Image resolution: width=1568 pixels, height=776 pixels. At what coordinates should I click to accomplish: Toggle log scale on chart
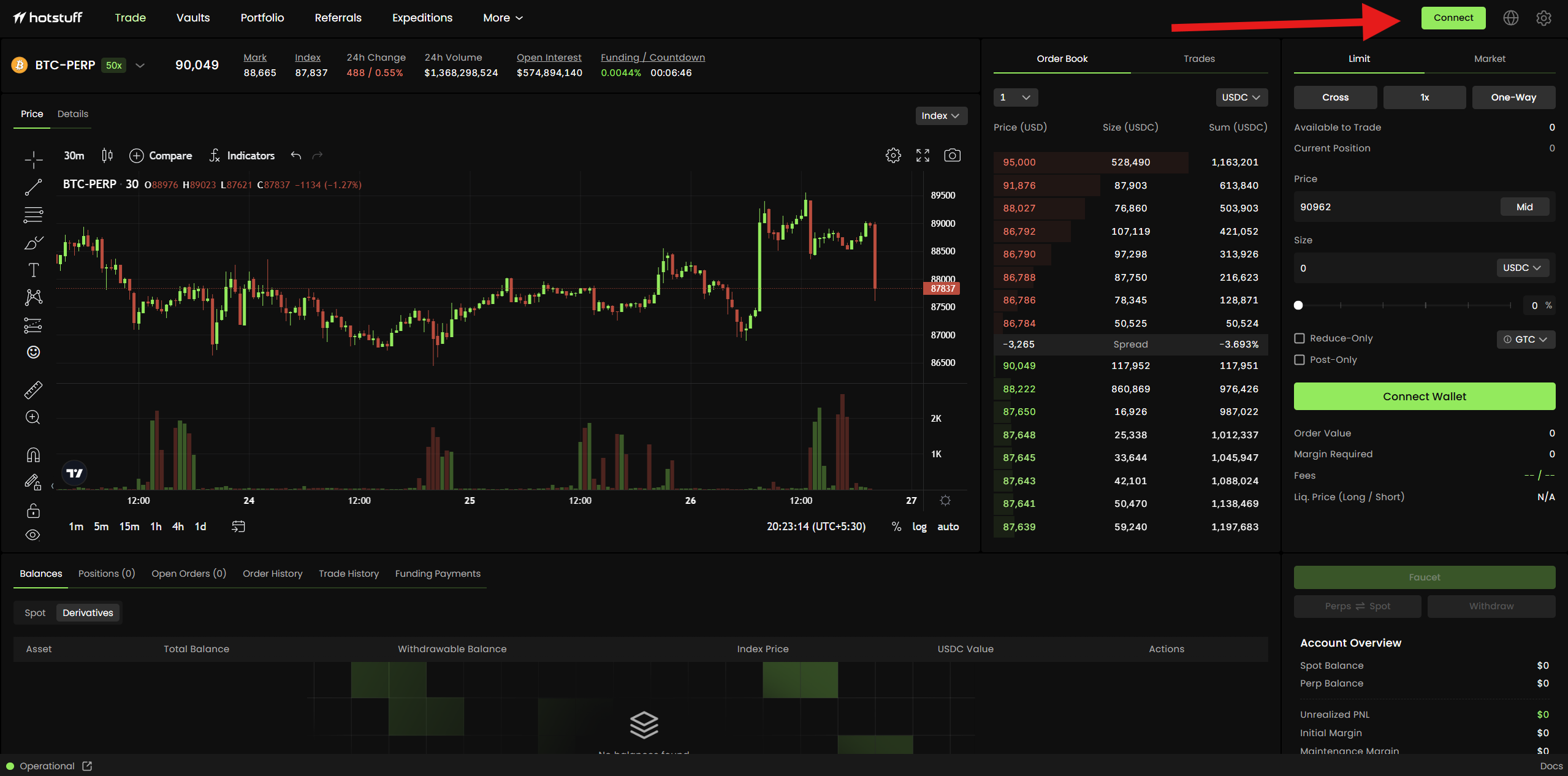[919, 527]
